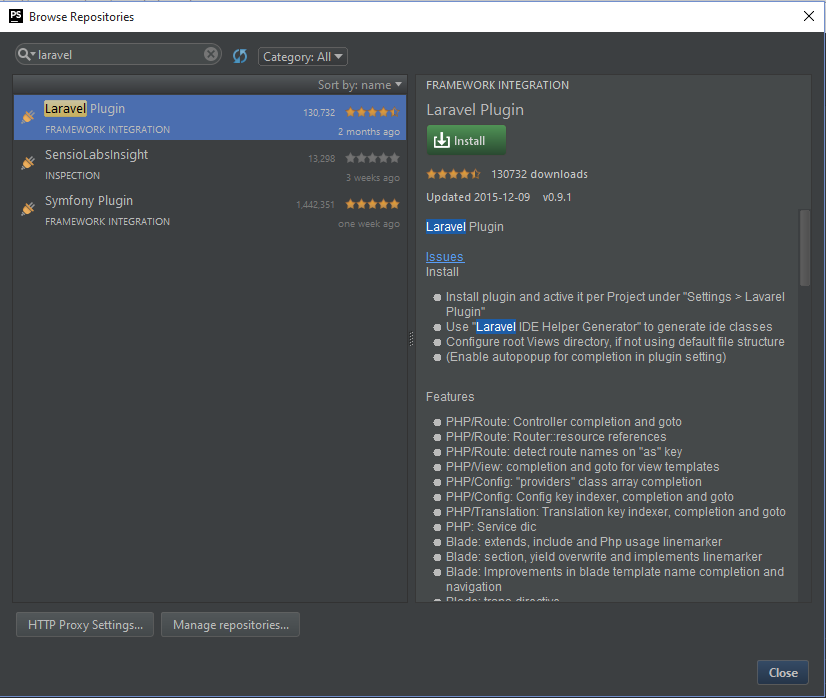This screenshot has height=698, width=826.
Task: Click the FRAMEWORK INTEGRATION header in details
Action: tap(497, 85)
